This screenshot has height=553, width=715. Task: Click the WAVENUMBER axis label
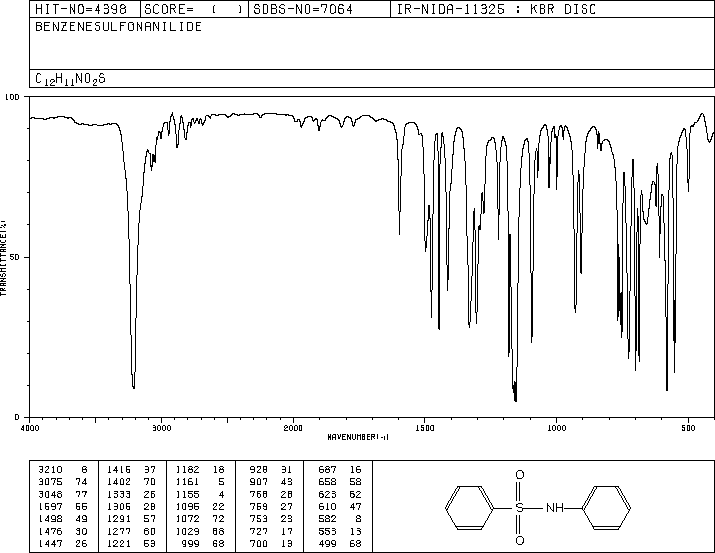coord(358,437)
